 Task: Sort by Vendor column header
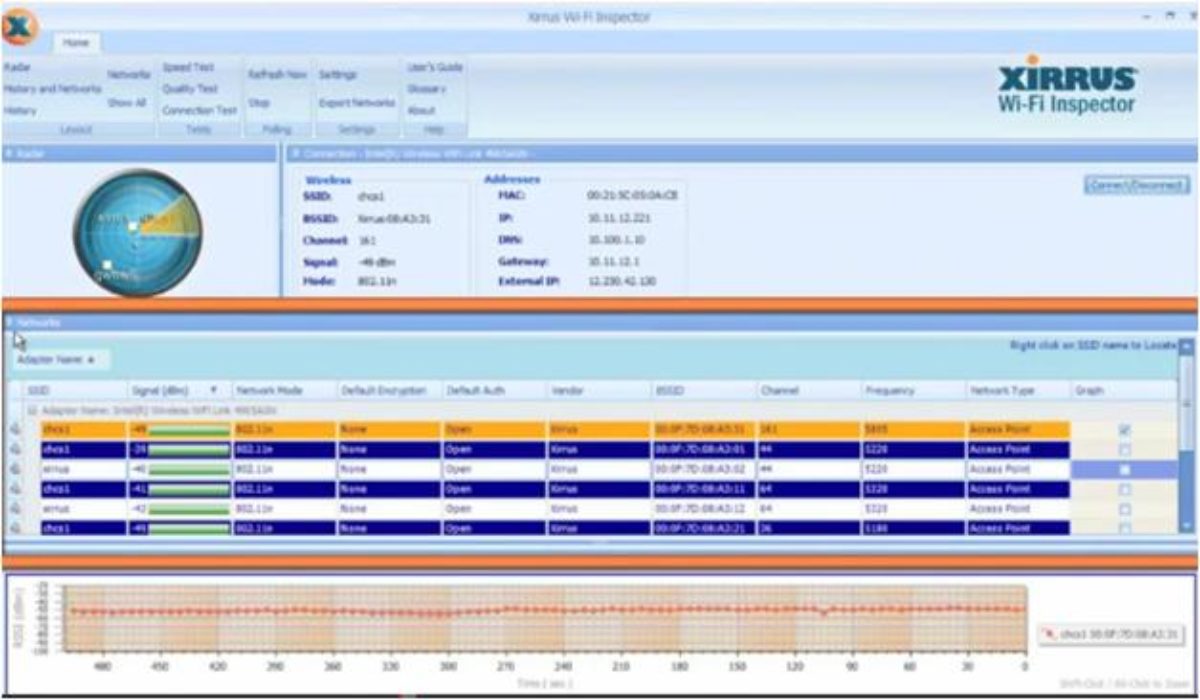(598, 391)
